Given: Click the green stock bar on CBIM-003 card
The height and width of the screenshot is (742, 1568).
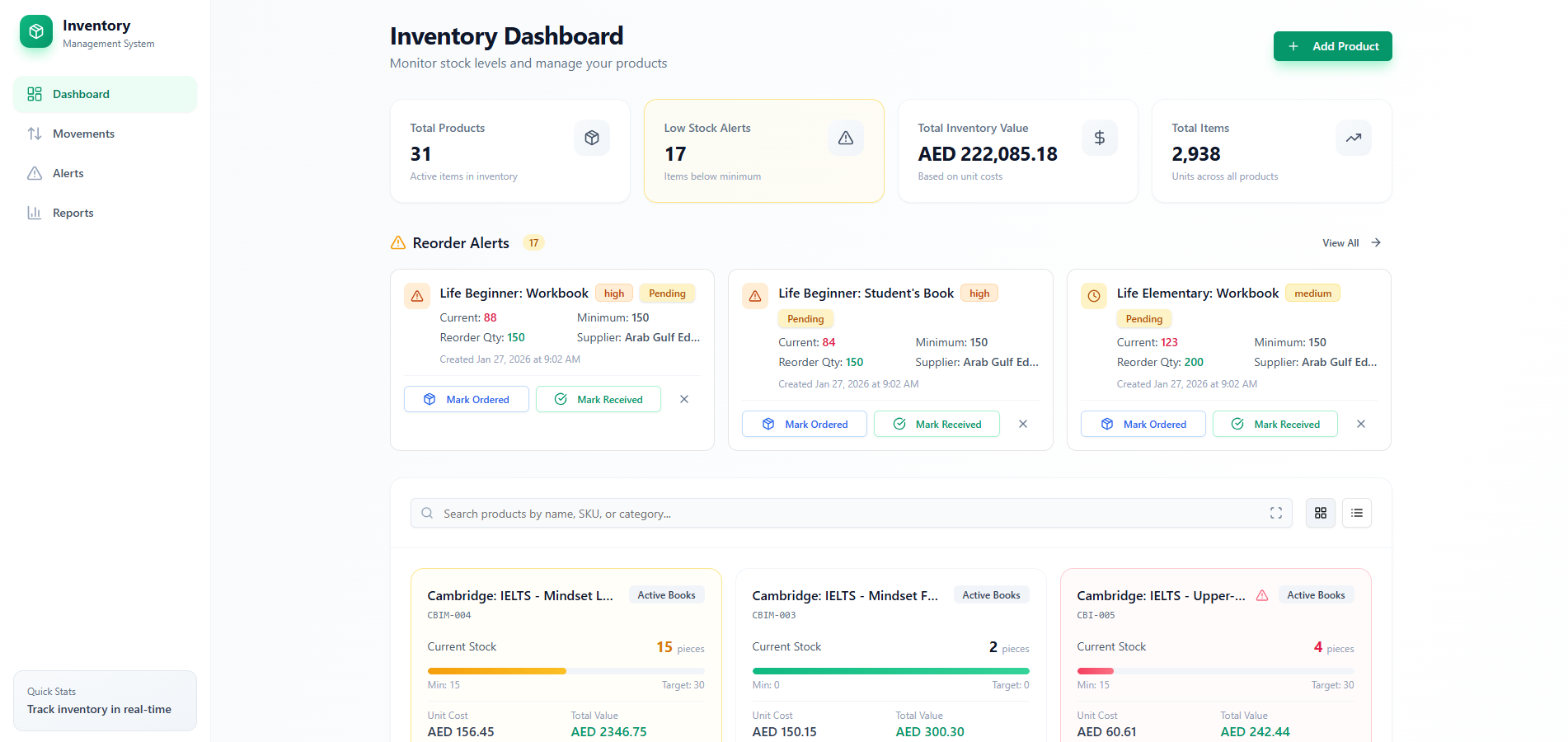Looking at the screenshot, I should 890,671.
